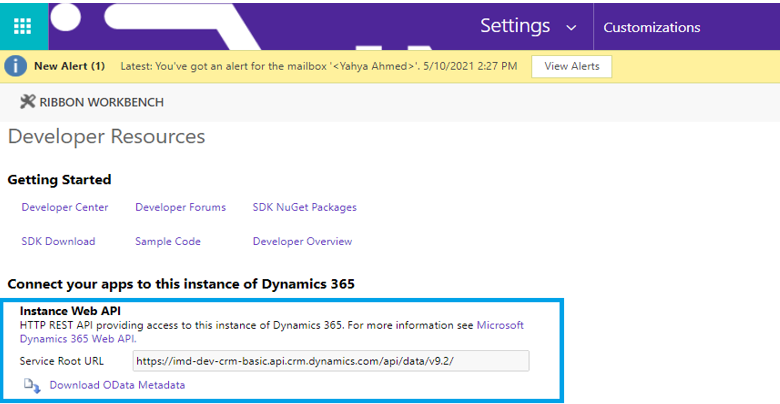Open the app launcher waffle icon
This screenshot has width=780, height=404.
[22, 26]
